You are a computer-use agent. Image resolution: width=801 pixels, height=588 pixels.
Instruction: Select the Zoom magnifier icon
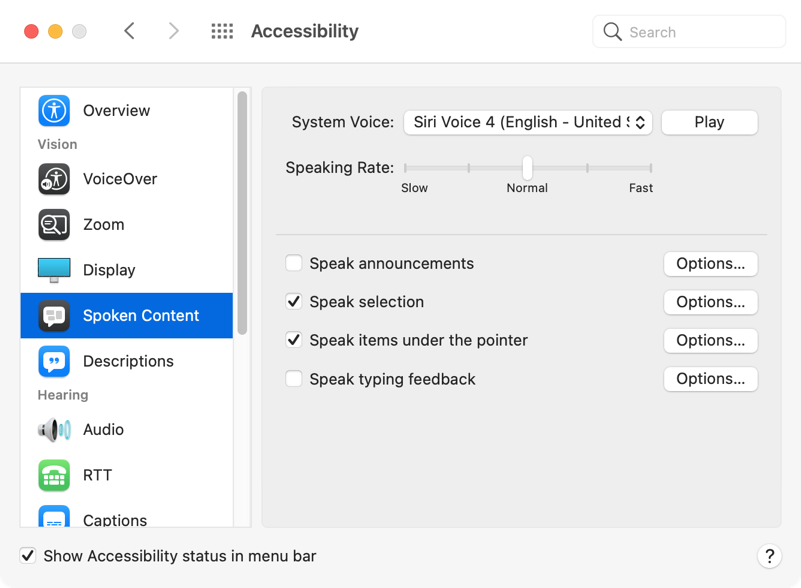point(54,225)
